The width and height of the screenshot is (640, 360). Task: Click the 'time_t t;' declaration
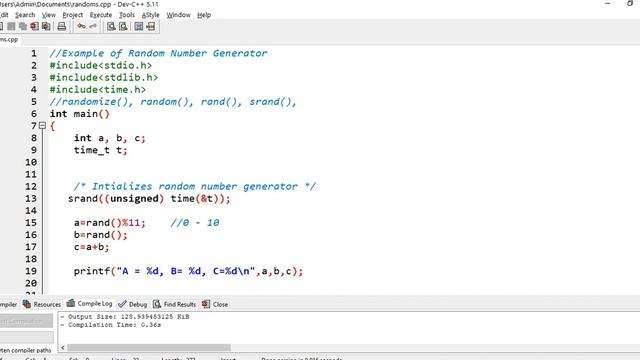click(100, 150)
